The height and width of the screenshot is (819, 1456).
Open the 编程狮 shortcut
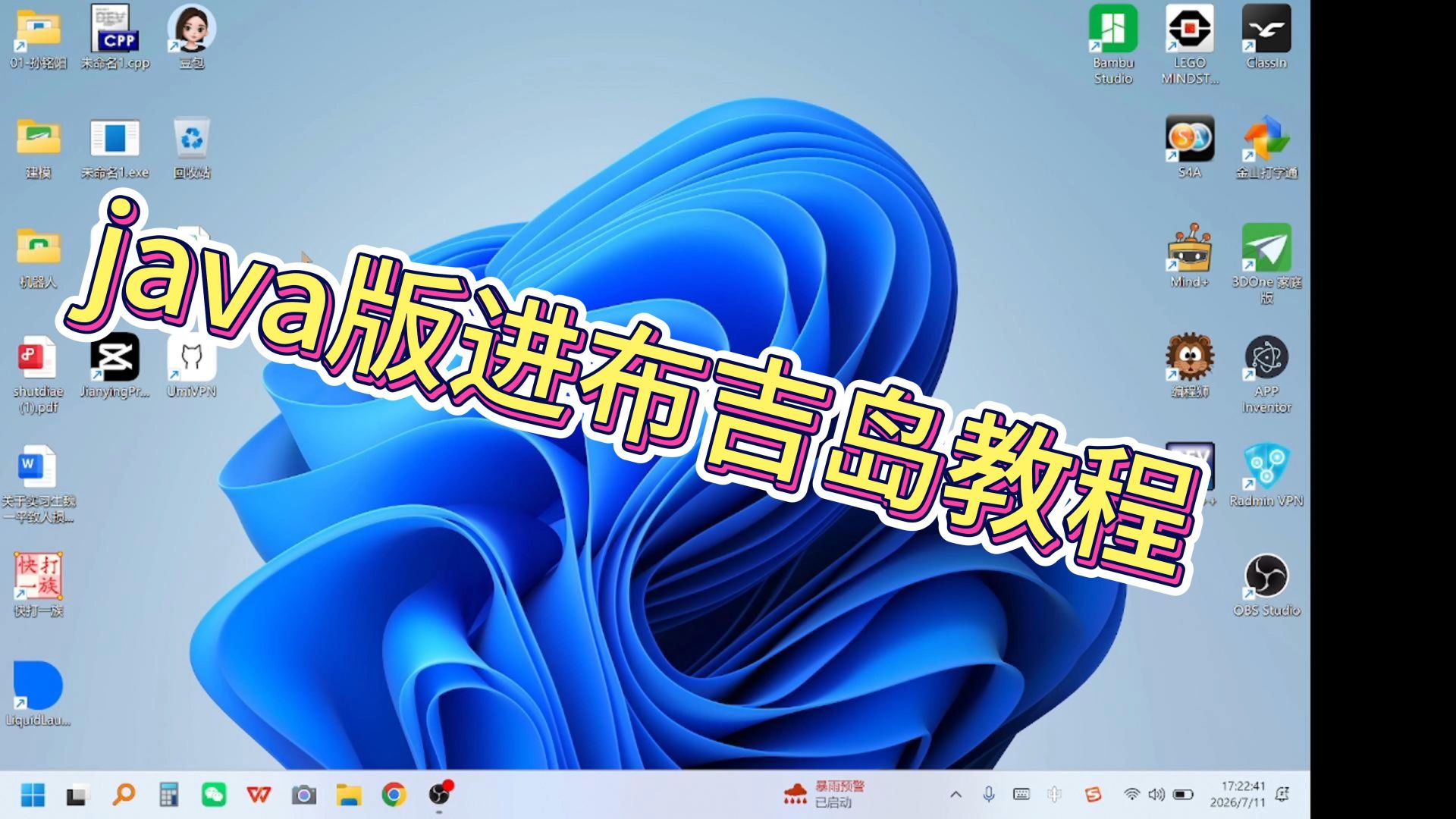point(1190,366)
